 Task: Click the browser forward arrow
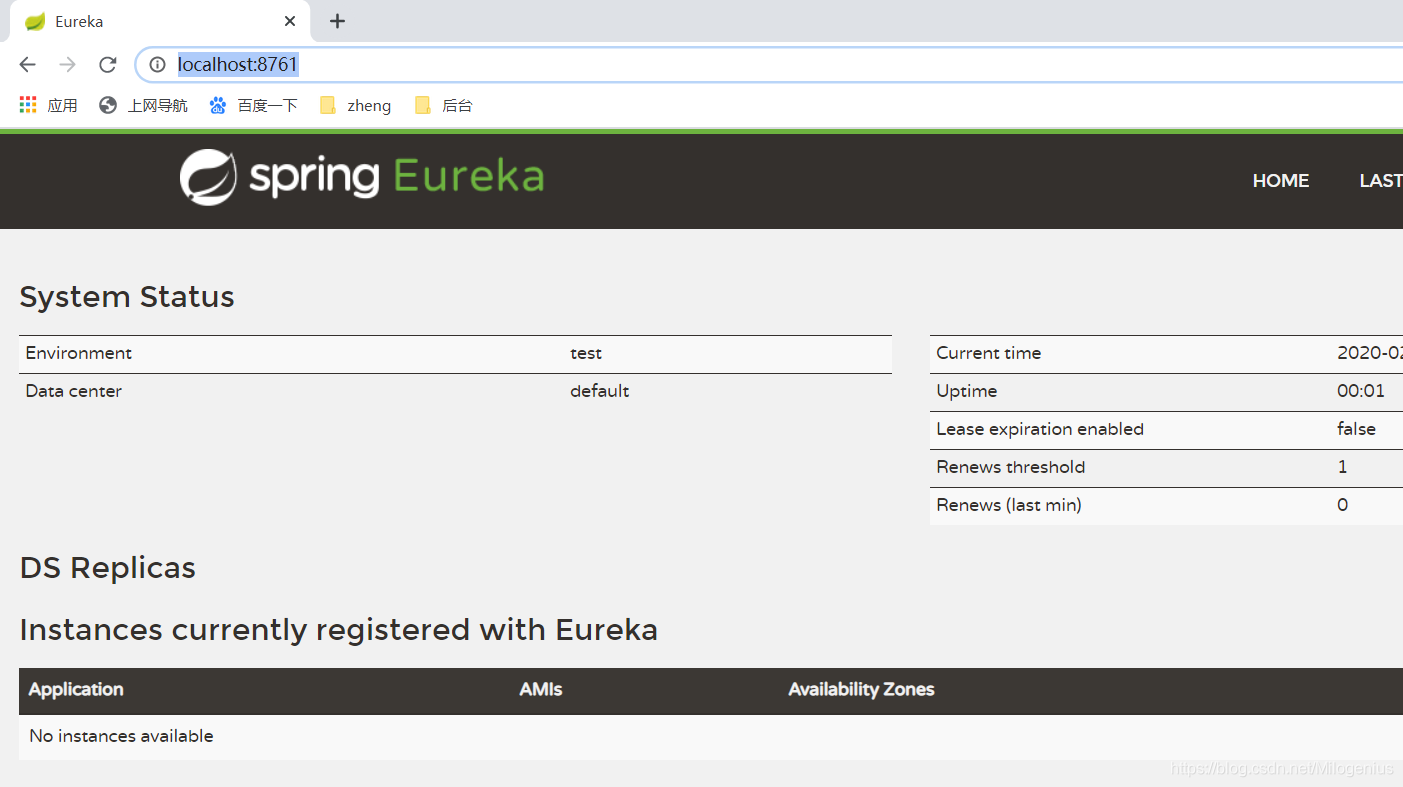click(67, 65)
